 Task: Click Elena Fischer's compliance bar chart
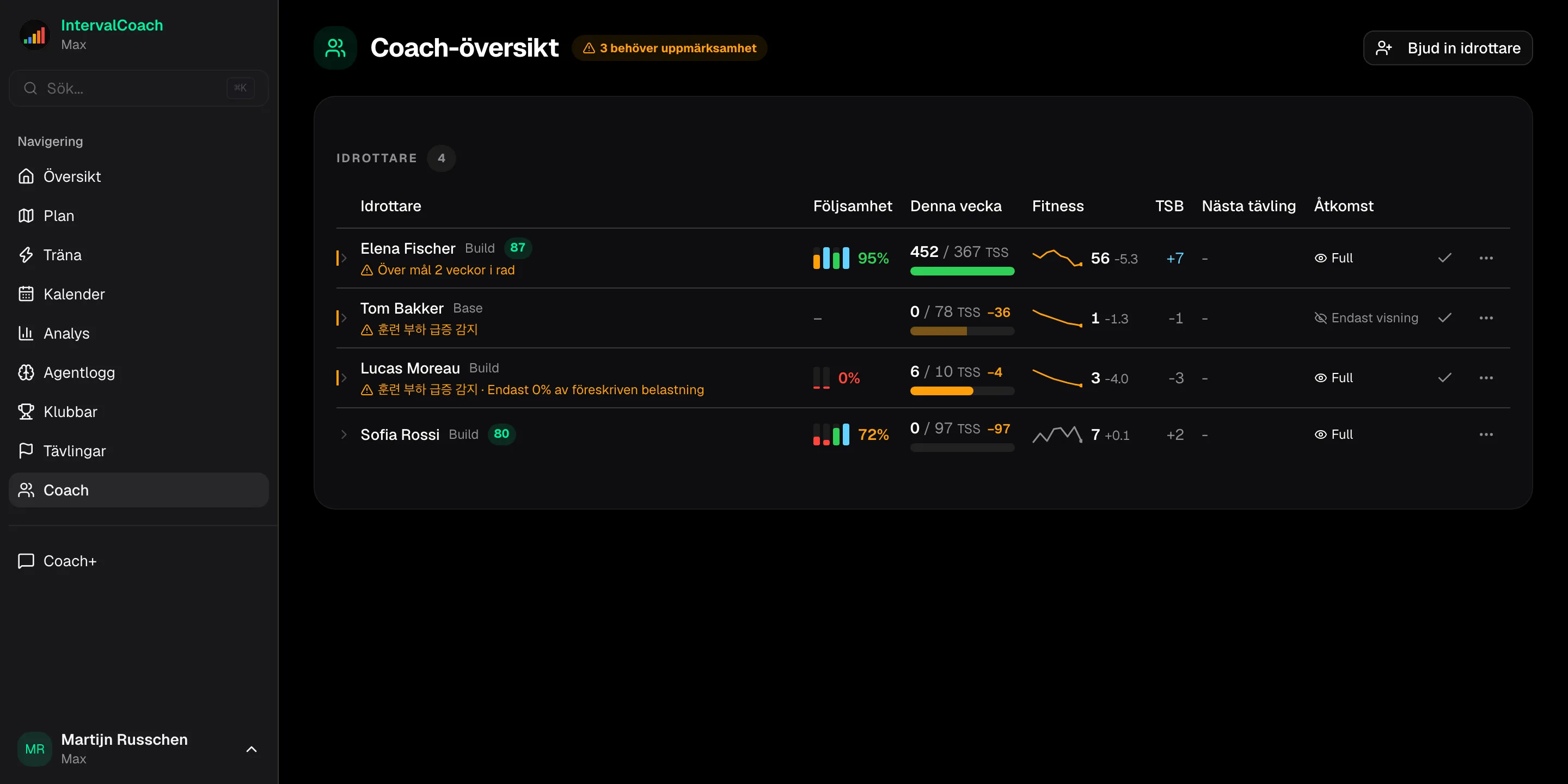point(831,258)
